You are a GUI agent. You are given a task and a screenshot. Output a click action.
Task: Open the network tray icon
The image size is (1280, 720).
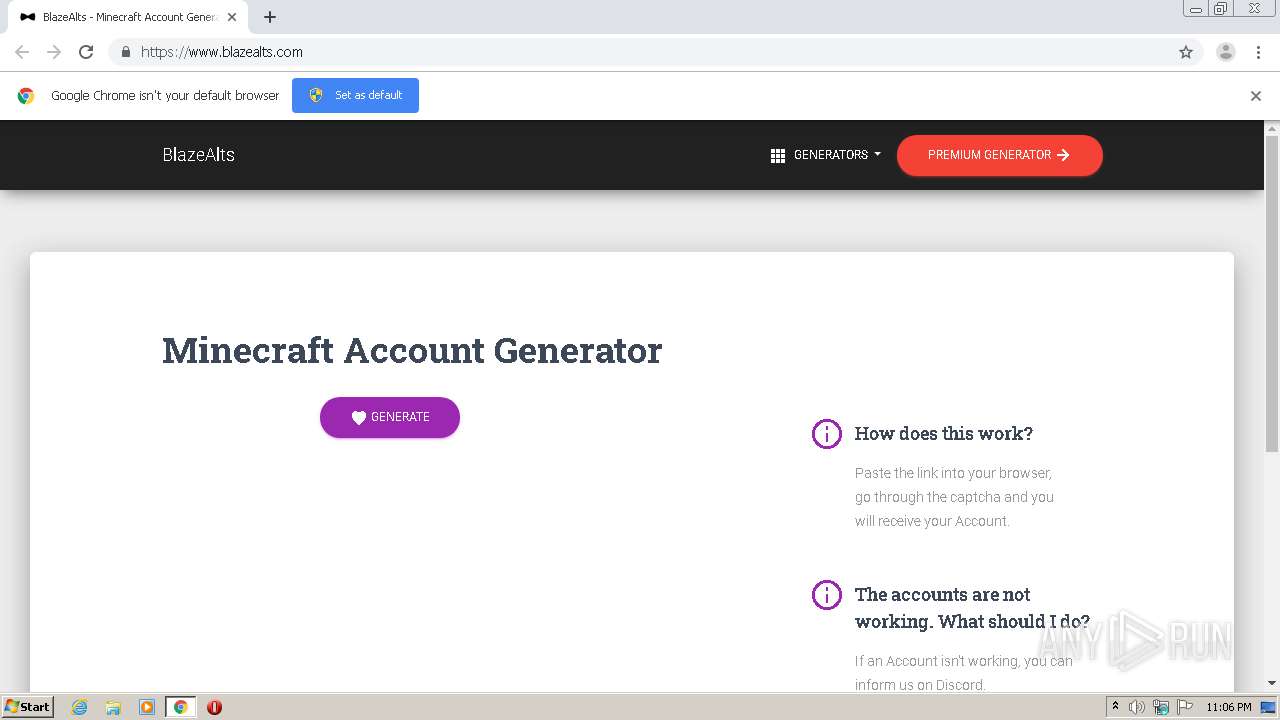tap(1161, 707)
